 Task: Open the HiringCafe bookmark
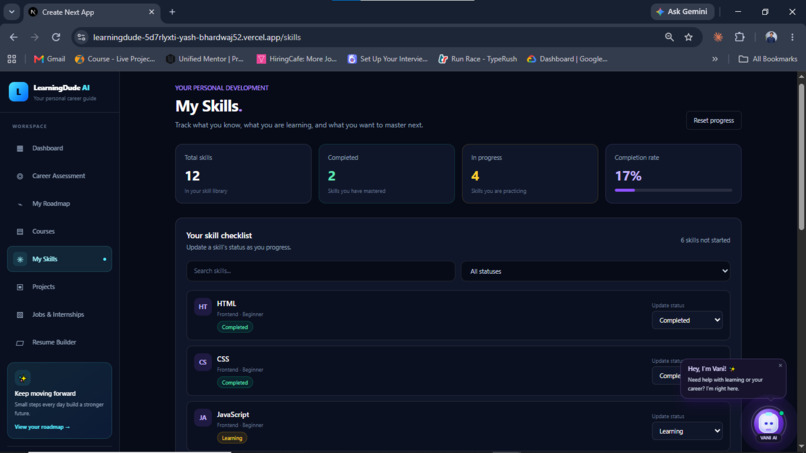click(297, 59)
